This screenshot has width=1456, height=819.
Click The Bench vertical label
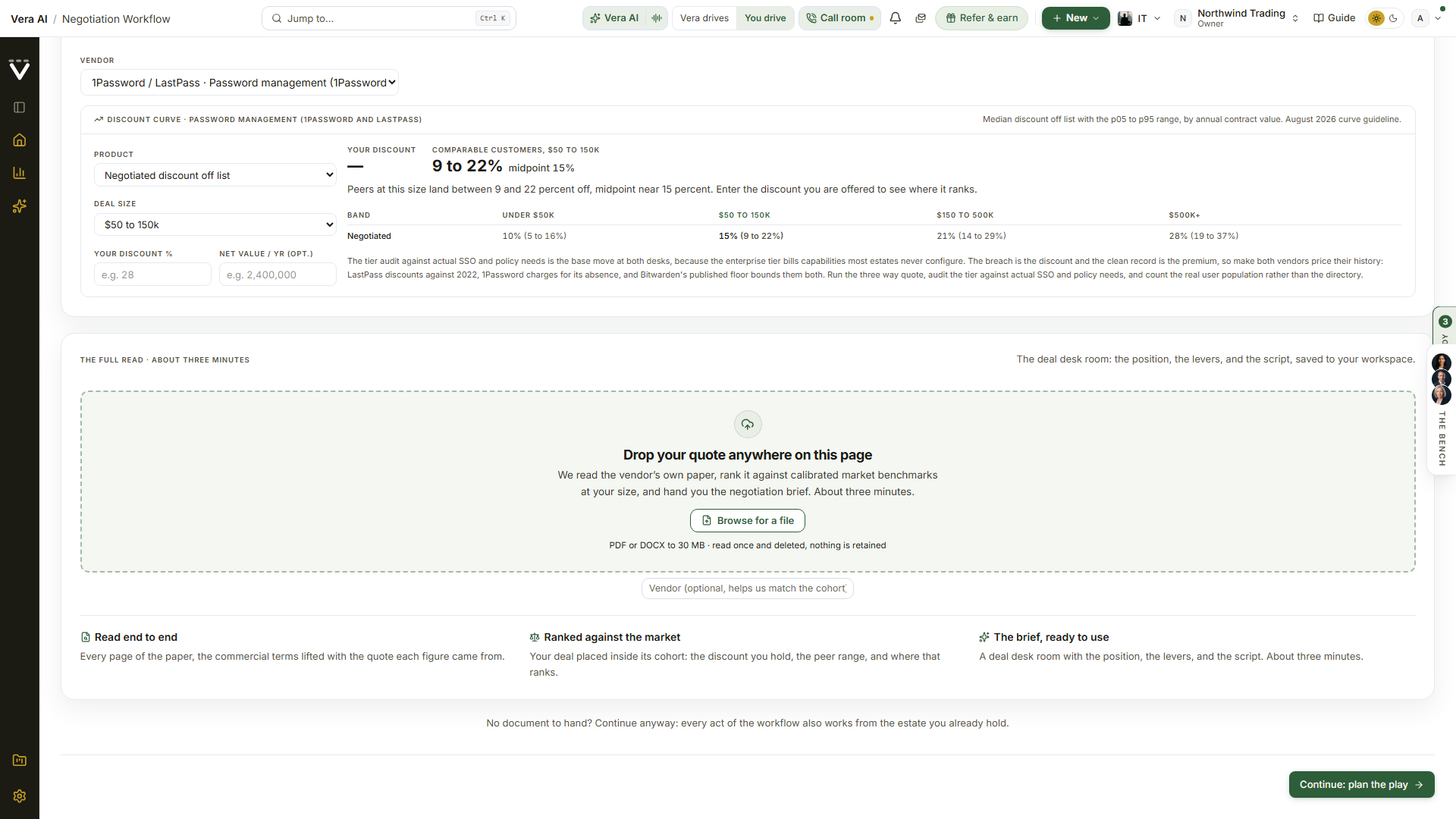1442,438
